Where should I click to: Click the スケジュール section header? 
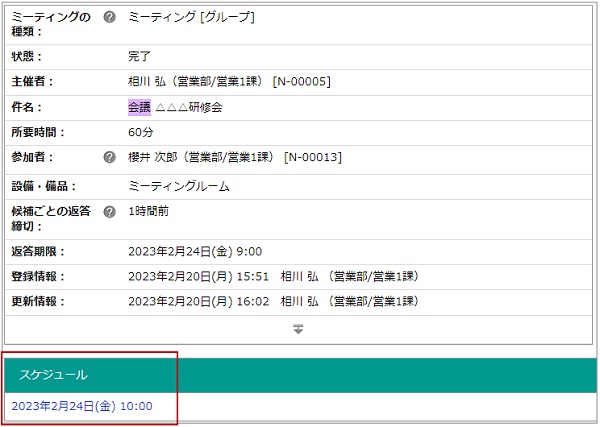300,375
